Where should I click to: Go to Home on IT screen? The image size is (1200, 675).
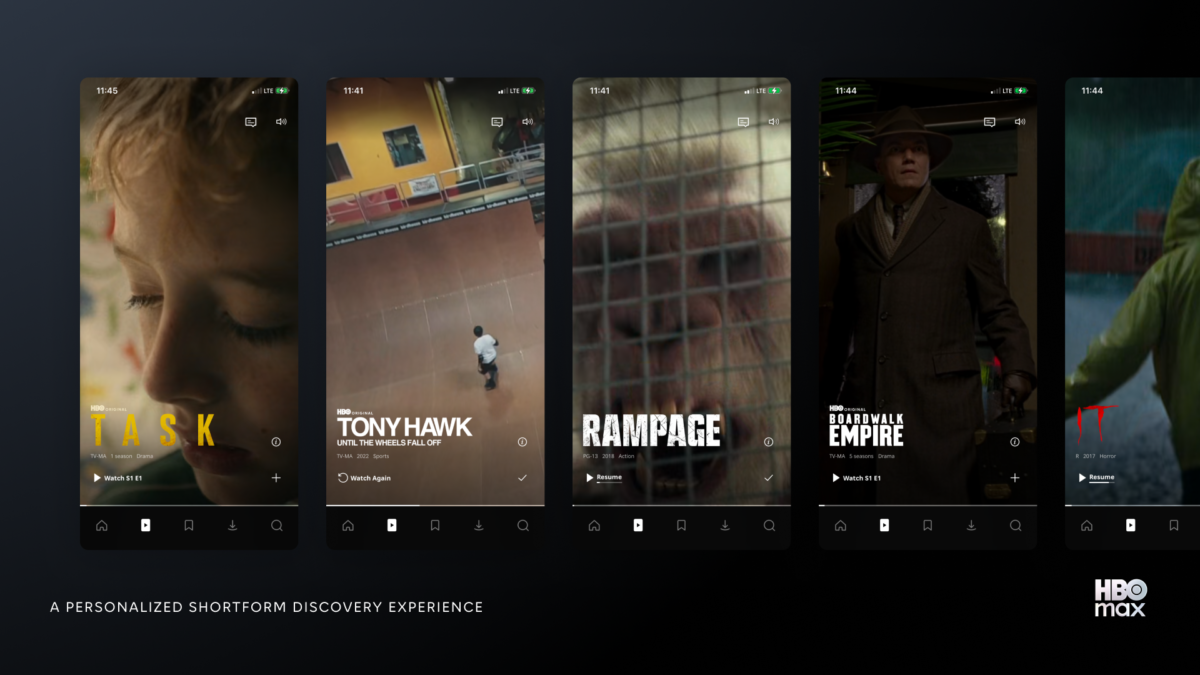point(1086,526)
